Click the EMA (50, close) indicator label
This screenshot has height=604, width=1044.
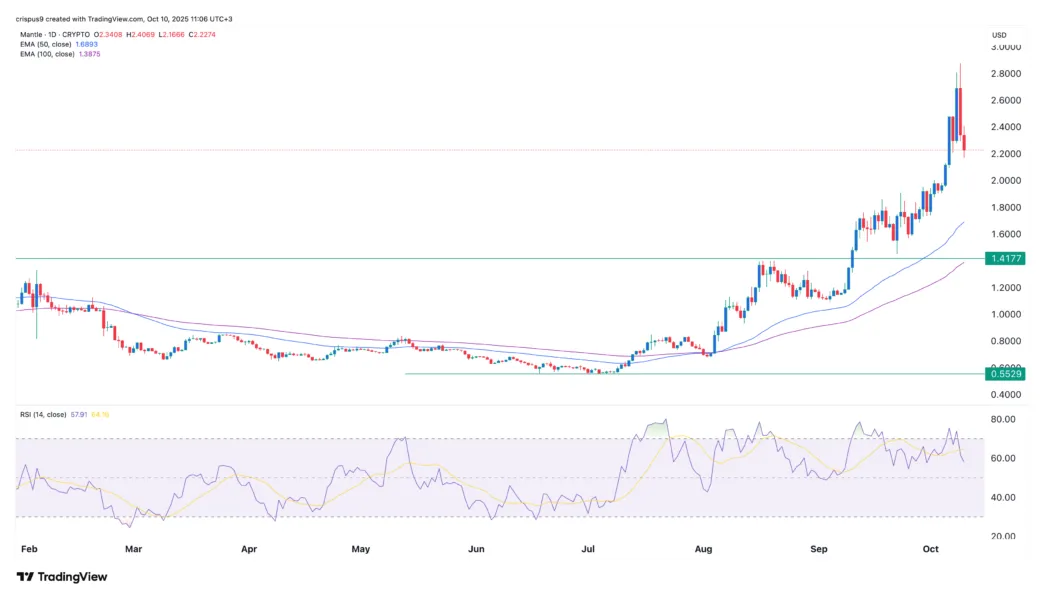pyautogui.click(x=45, y=44)
